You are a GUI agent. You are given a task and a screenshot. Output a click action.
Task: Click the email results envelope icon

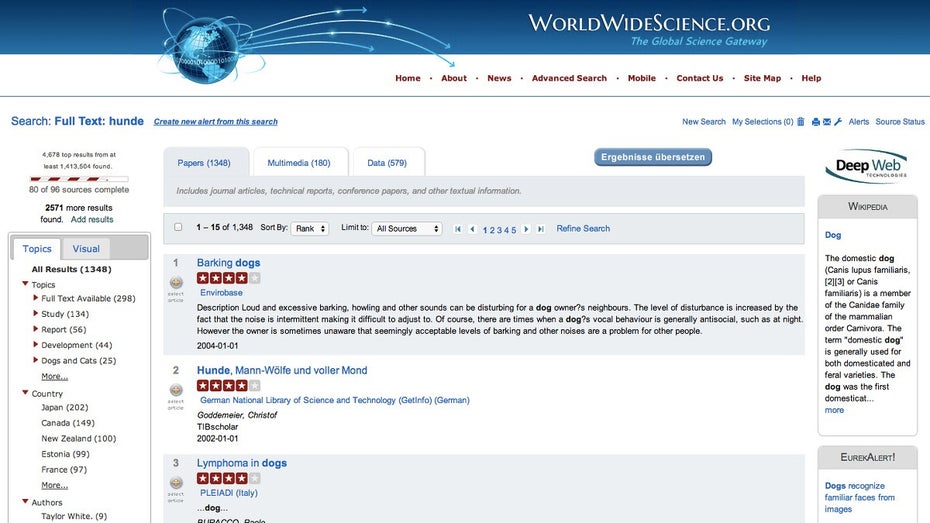(827, 122)
